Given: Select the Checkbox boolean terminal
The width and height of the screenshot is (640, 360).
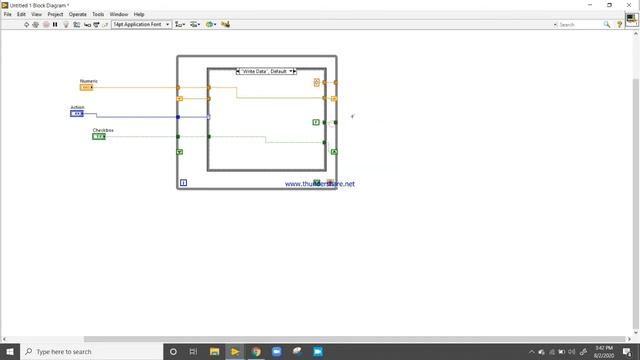Looking at the screenshot, I should point(99,136).
